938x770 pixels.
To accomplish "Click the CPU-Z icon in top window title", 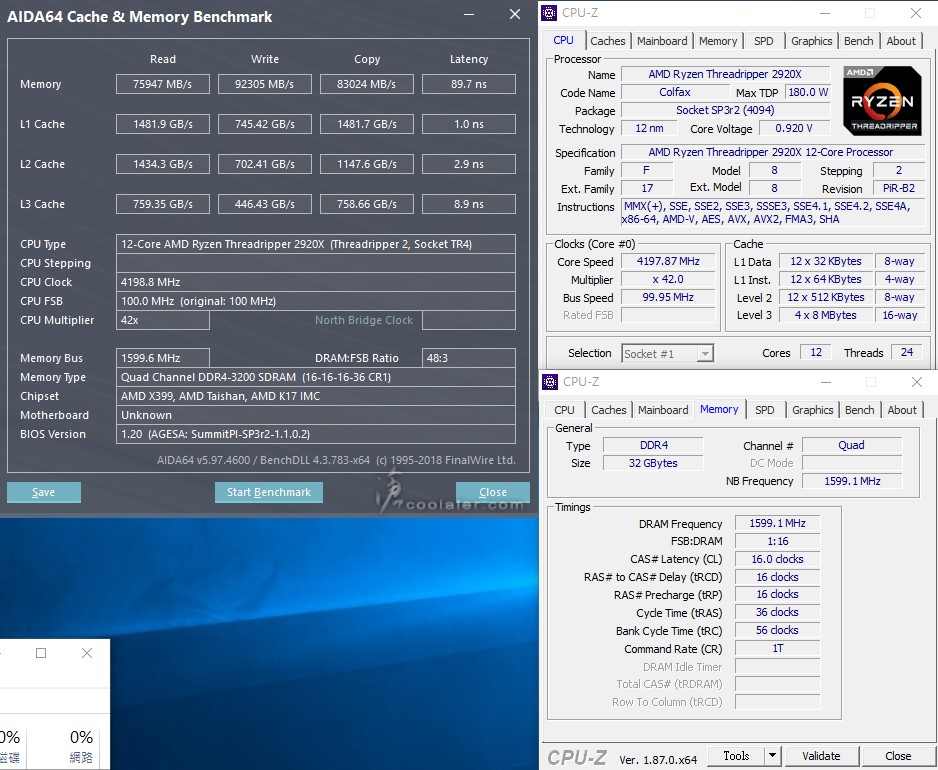I will tap(549, 13).
